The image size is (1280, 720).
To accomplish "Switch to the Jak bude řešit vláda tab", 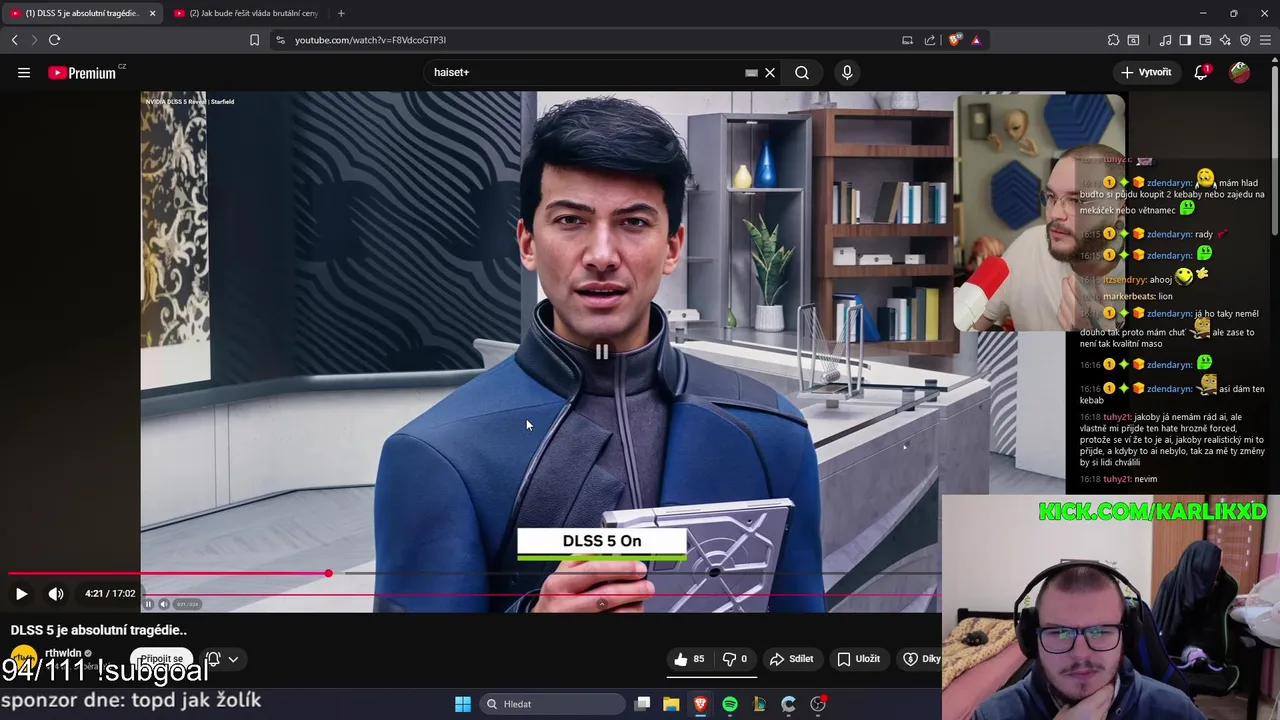I will pos(245,13).
